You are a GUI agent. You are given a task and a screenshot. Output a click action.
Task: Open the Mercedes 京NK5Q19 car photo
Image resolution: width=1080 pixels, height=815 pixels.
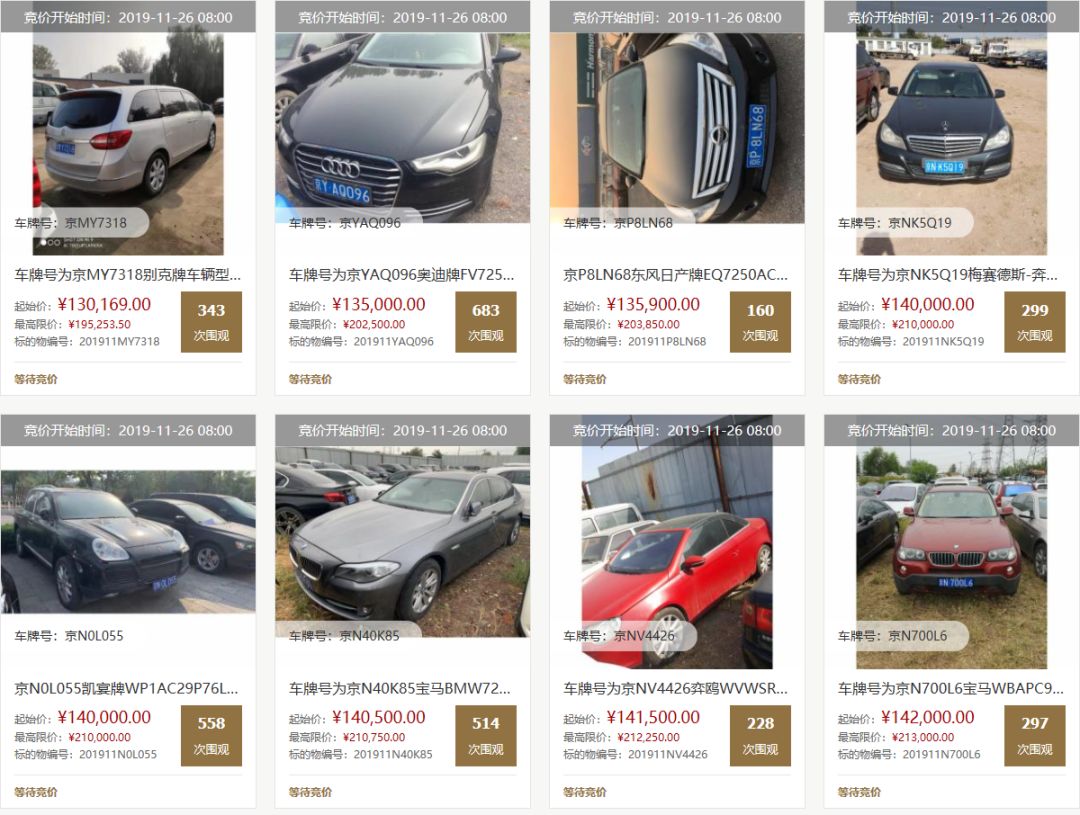coord(951,143)
